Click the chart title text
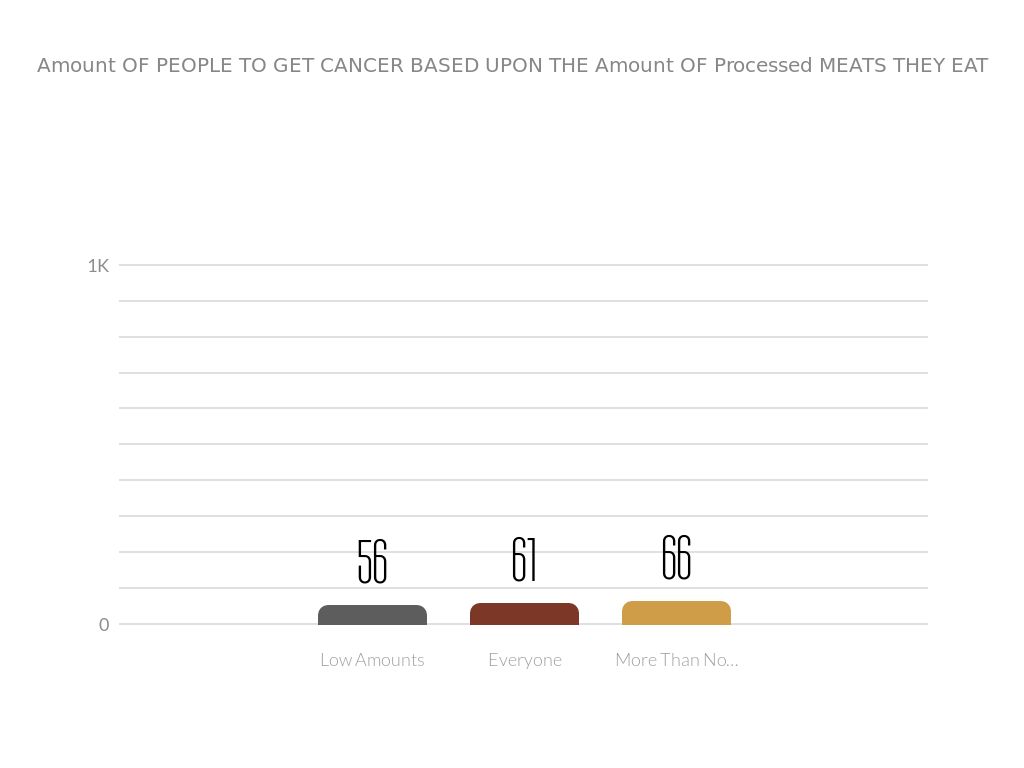The image size is (1024, 768). tap(512, 66)
